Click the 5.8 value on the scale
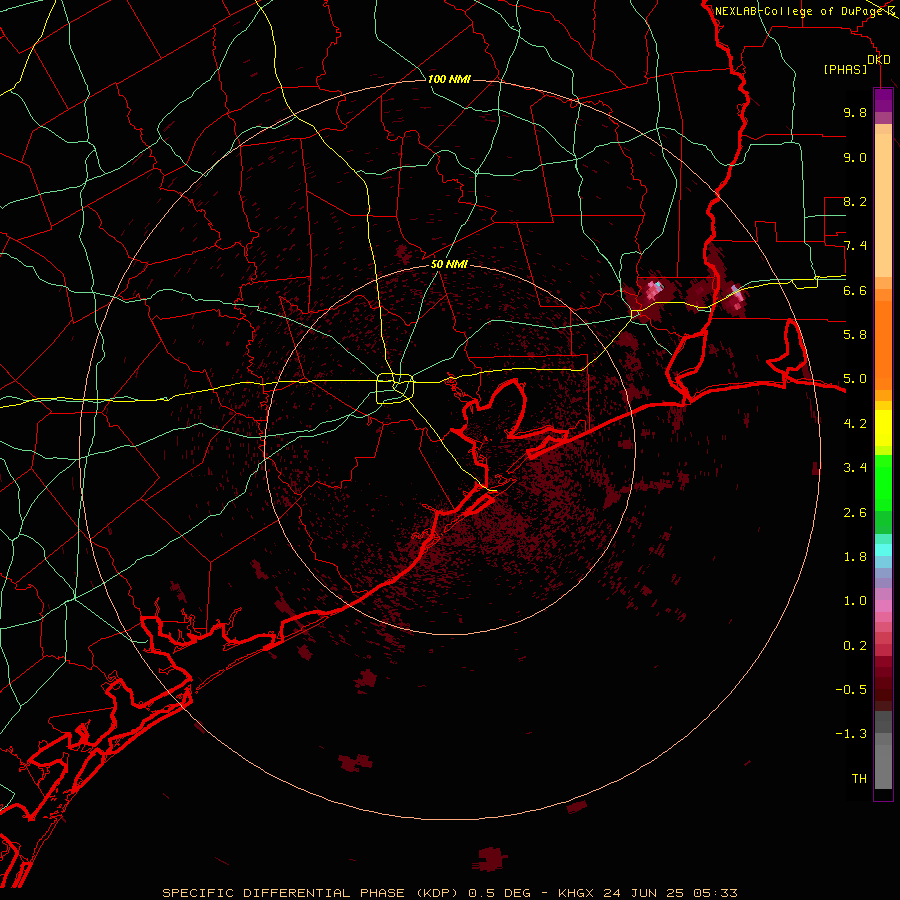The height and width of the screenshot is (900, 900). coord(855,335)
